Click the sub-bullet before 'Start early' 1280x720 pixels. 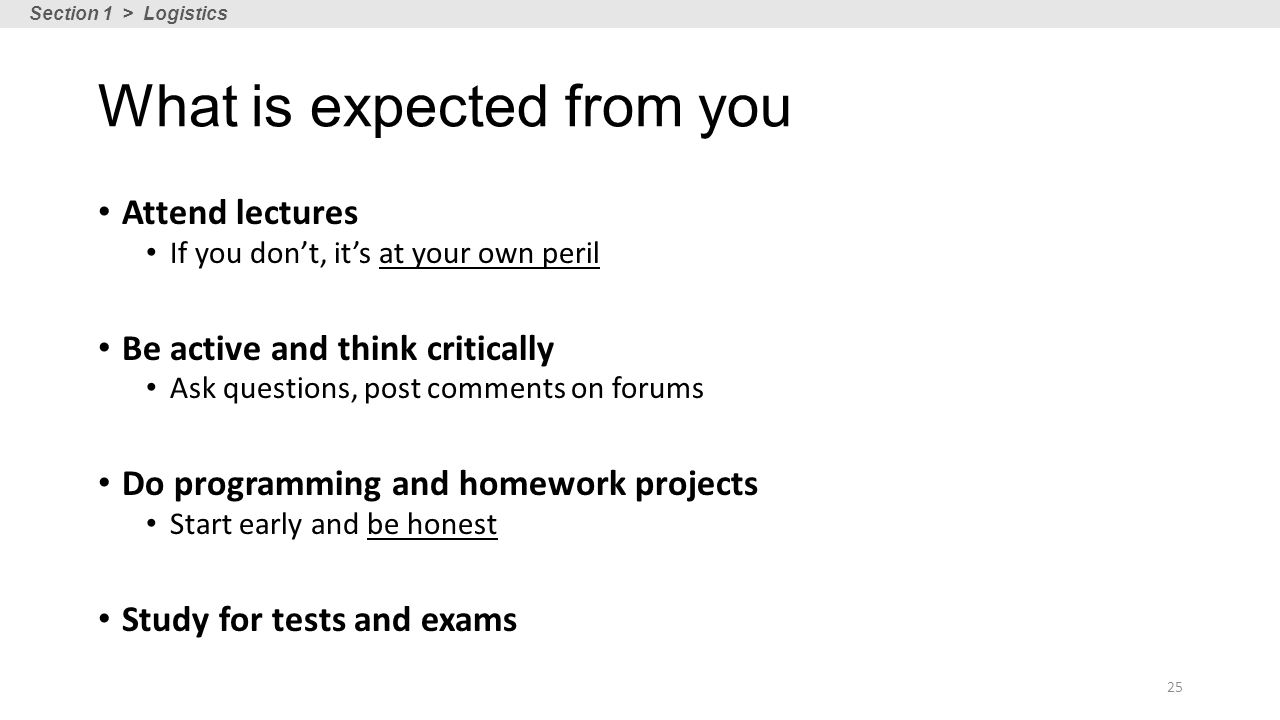152,524
